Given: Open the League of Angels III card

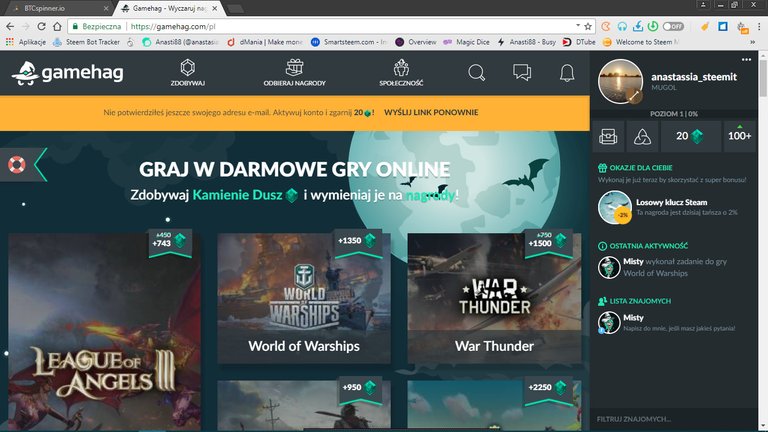Looking at the screenshot, I should click(104, 332).
